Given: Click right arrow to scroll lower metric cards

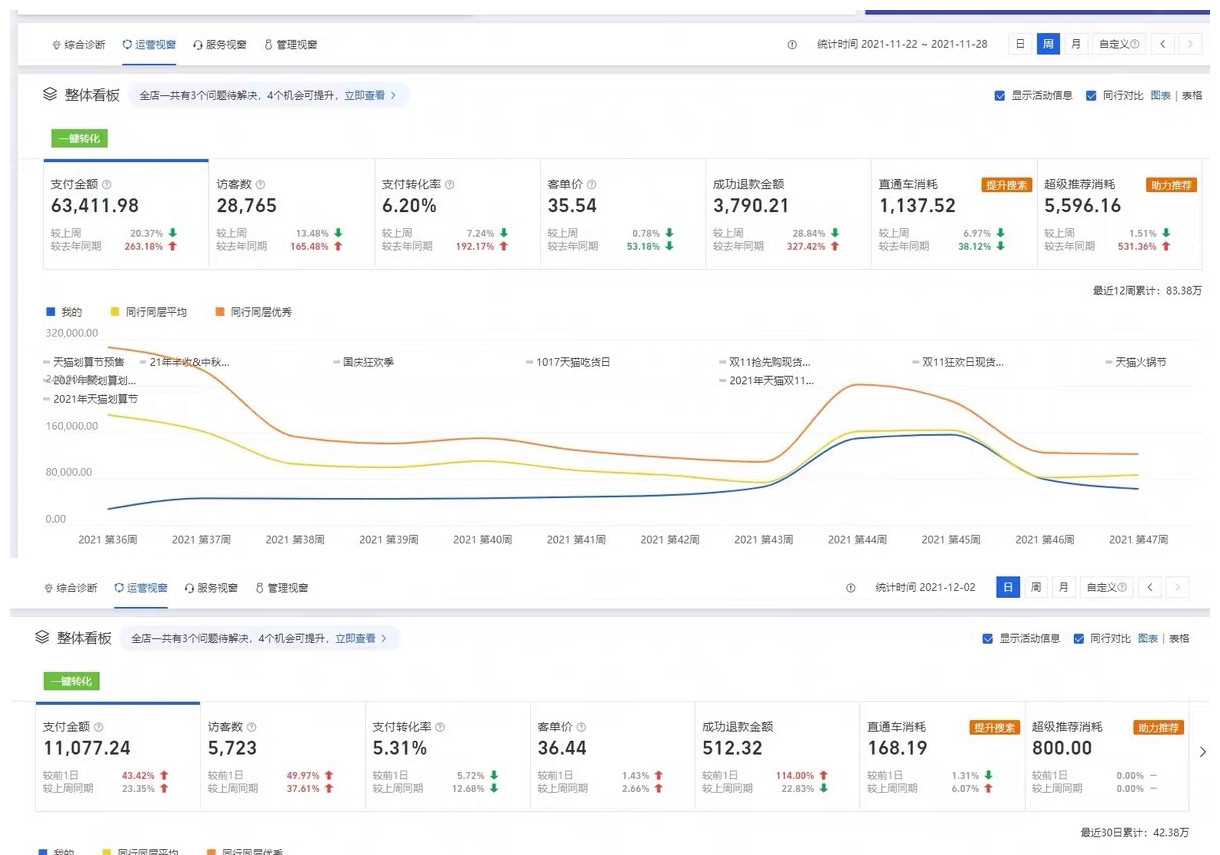Looking at the screenshot, I should pyautogui.click(x=1202, y=752).
